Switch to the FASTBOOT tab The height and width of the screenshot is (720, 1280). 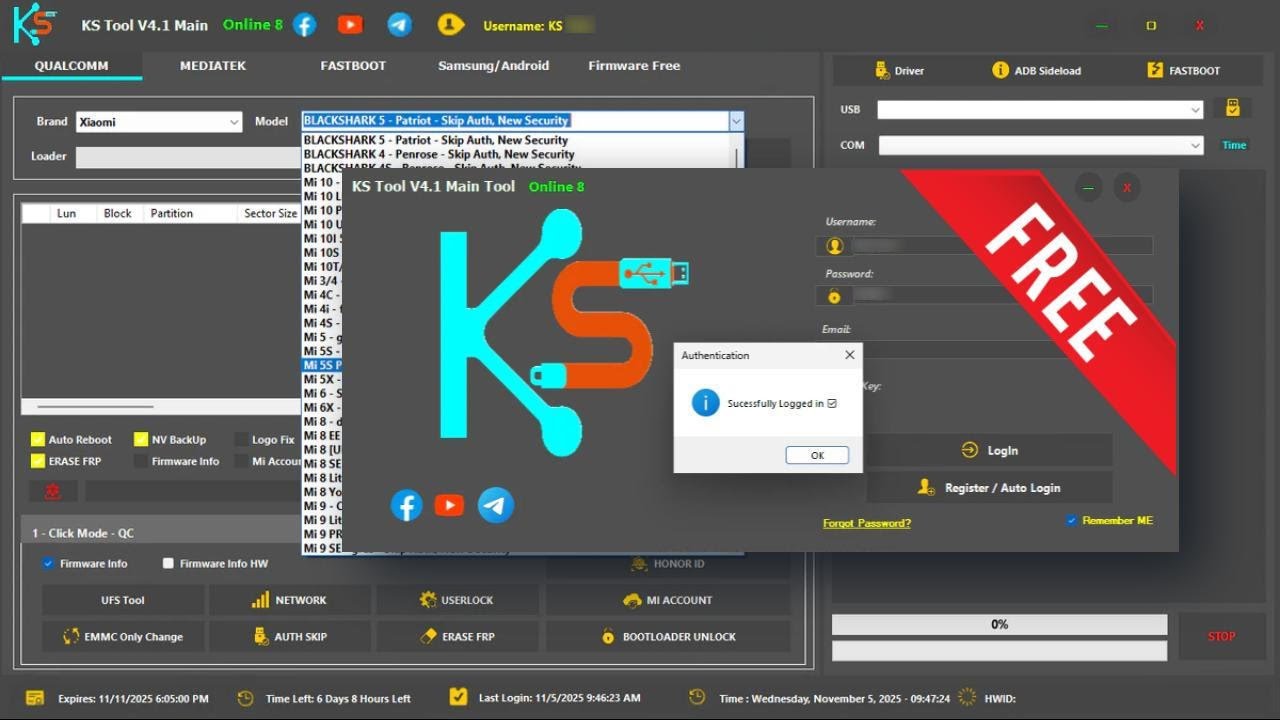(353, 66)
